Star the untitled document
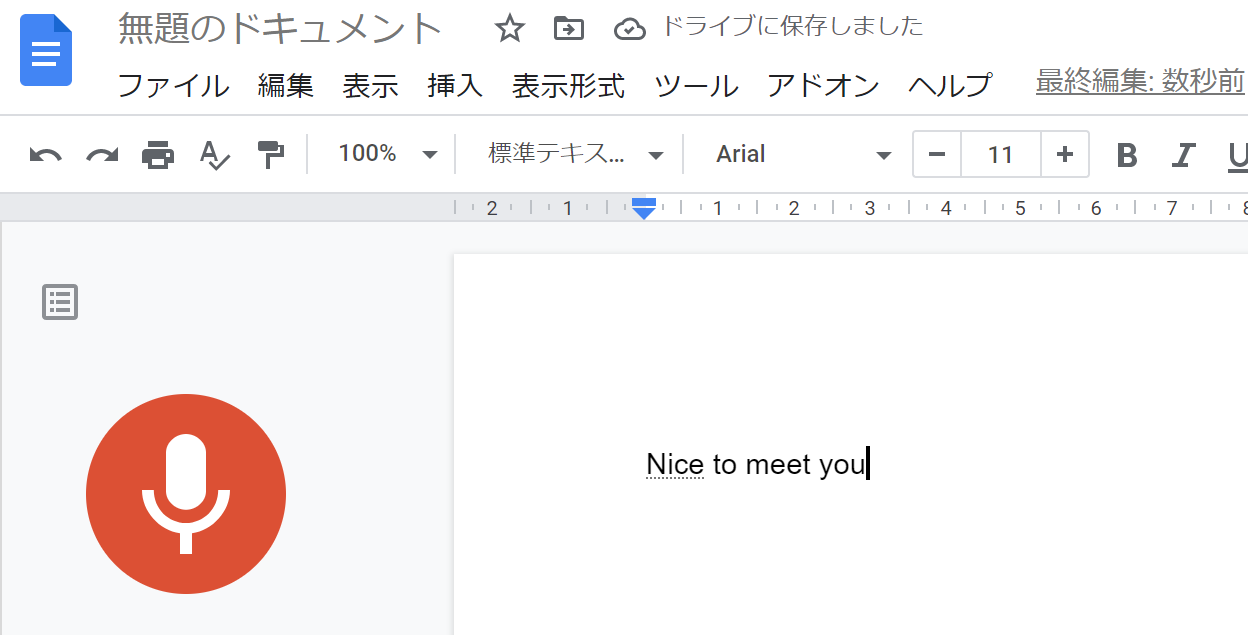1248x635 pixels. point(510,29)
